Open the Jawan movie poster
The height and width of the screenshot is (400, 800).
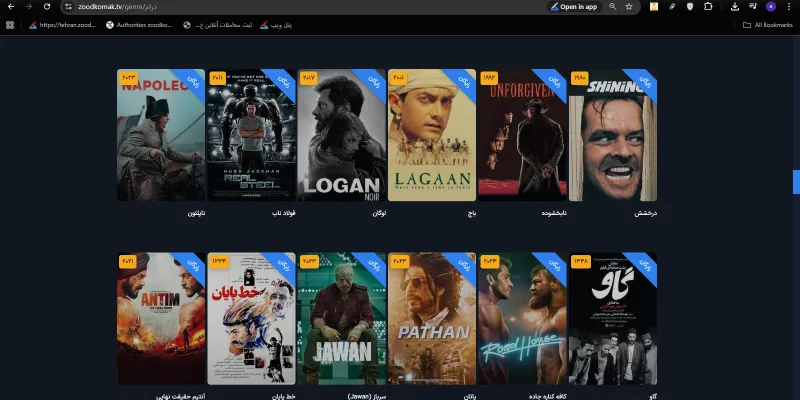point(342,318)
